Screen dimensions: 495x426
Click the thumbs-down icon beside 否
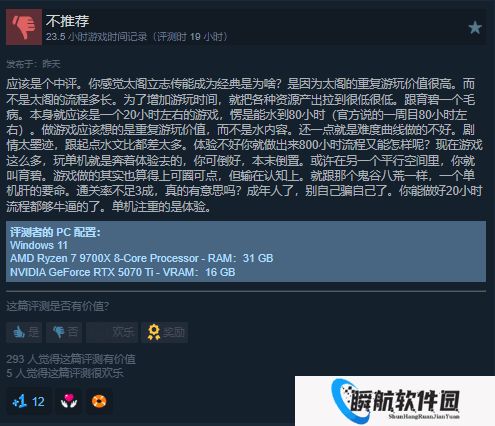point(59,332)
